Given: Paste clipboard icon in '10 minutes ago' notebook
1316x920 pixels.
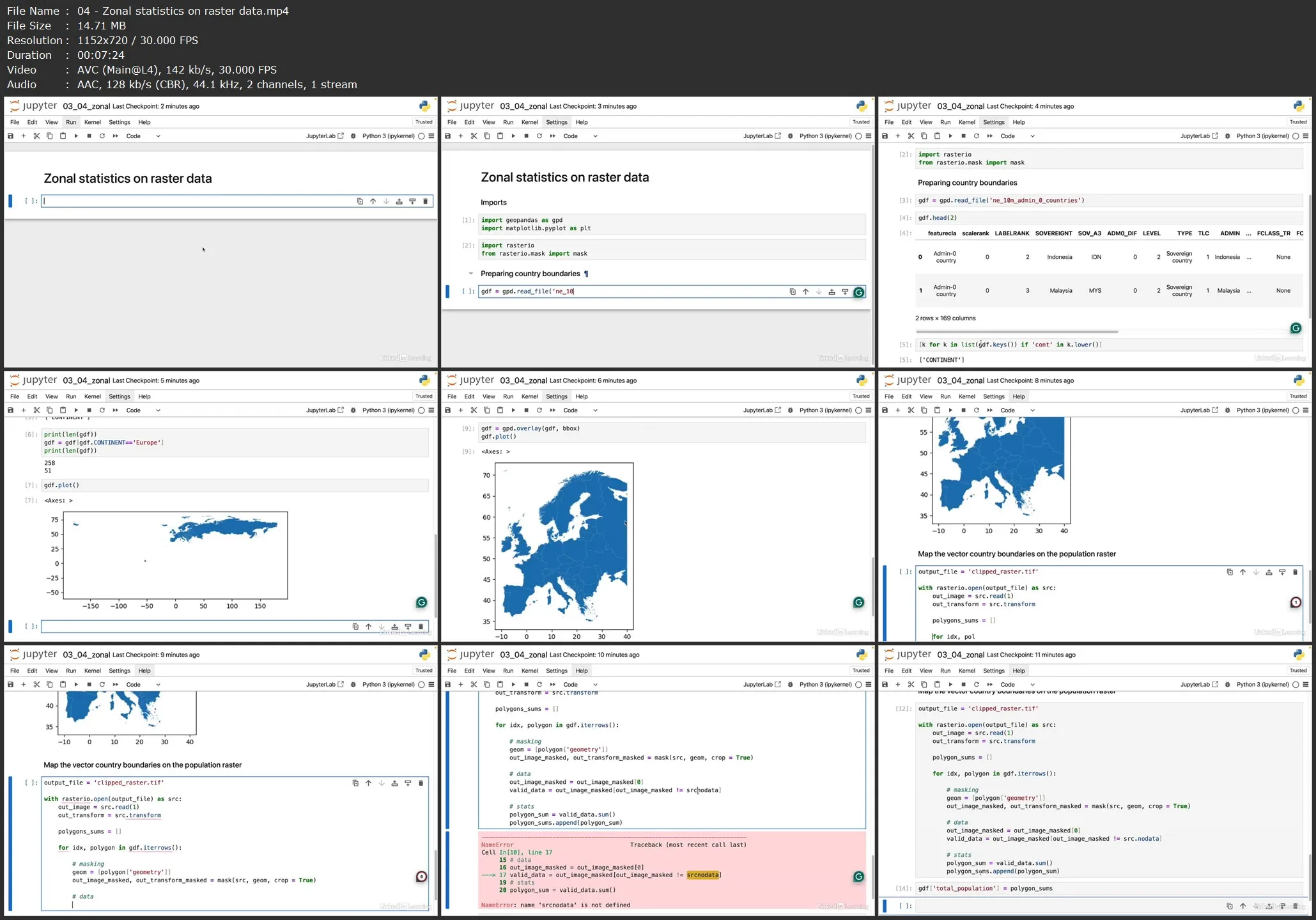Looking at the screenshot, I should pyautogui.click(x=500, y=685).
